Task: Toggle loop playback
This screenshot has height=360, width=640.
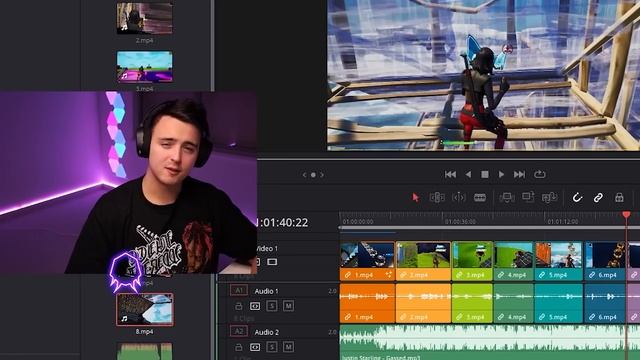Action: (540, 174)
